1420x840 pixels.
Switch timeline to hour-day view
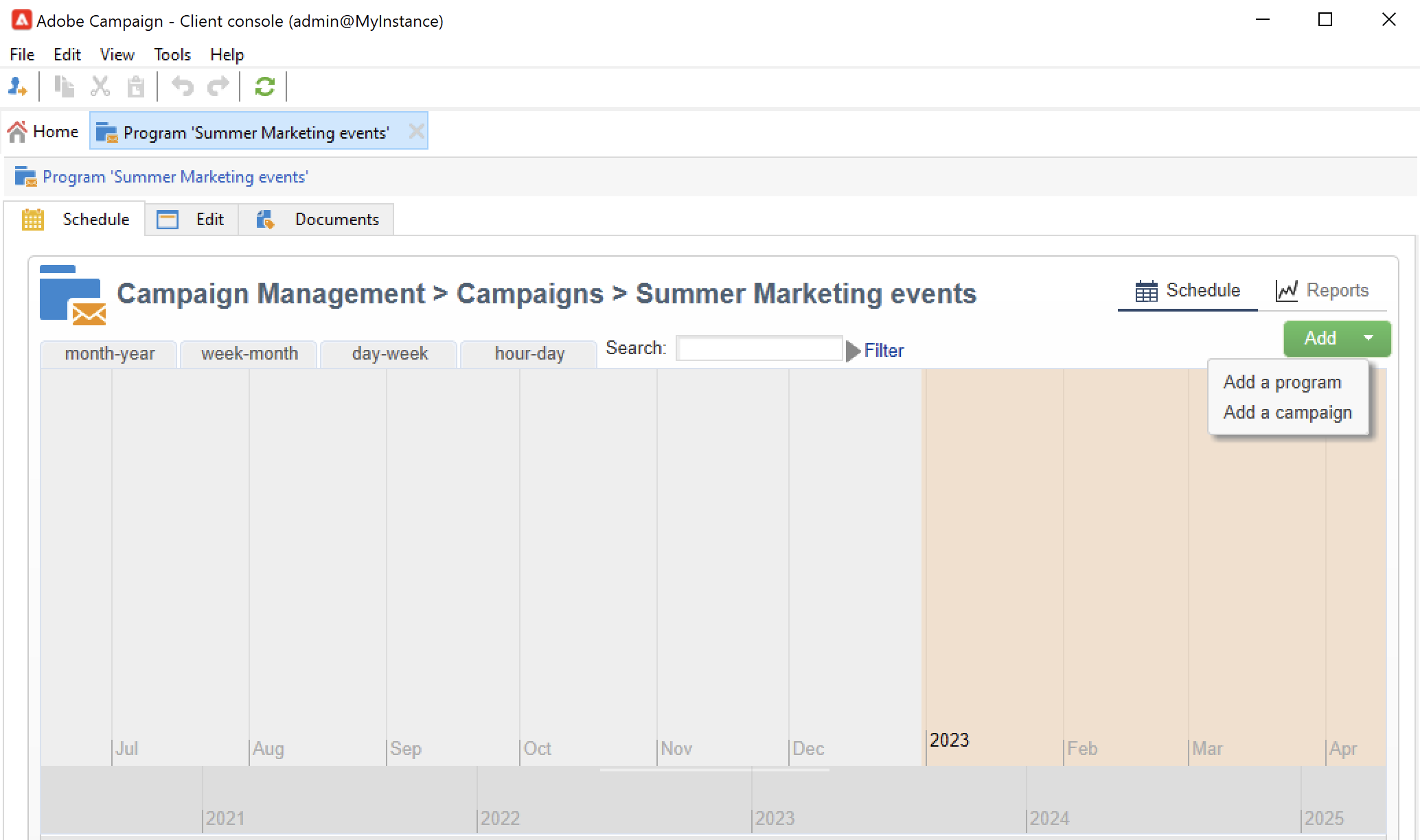pyautogui.click(x=529, y=353)
